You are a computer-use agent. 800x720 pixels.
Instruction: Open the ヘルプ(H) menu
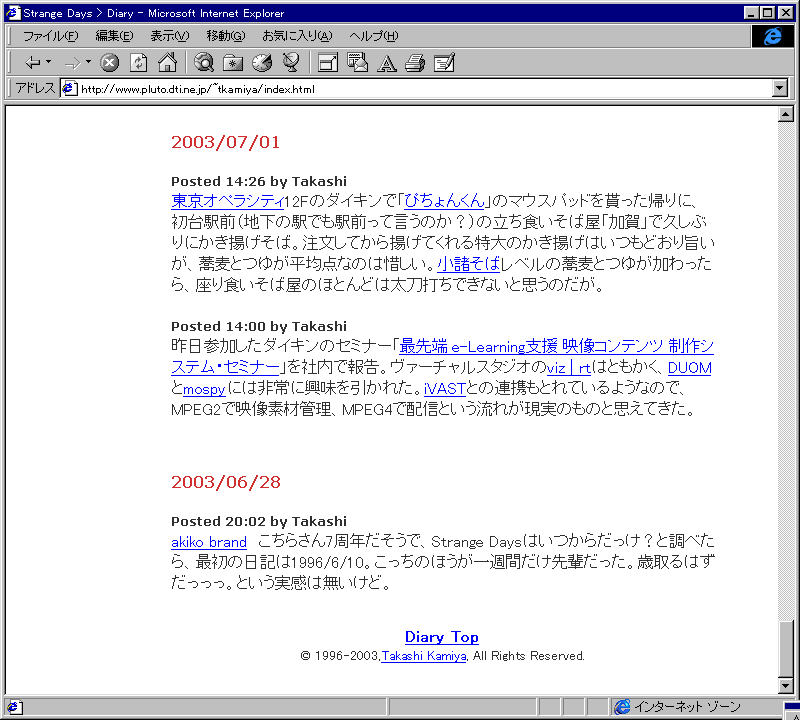373,36
